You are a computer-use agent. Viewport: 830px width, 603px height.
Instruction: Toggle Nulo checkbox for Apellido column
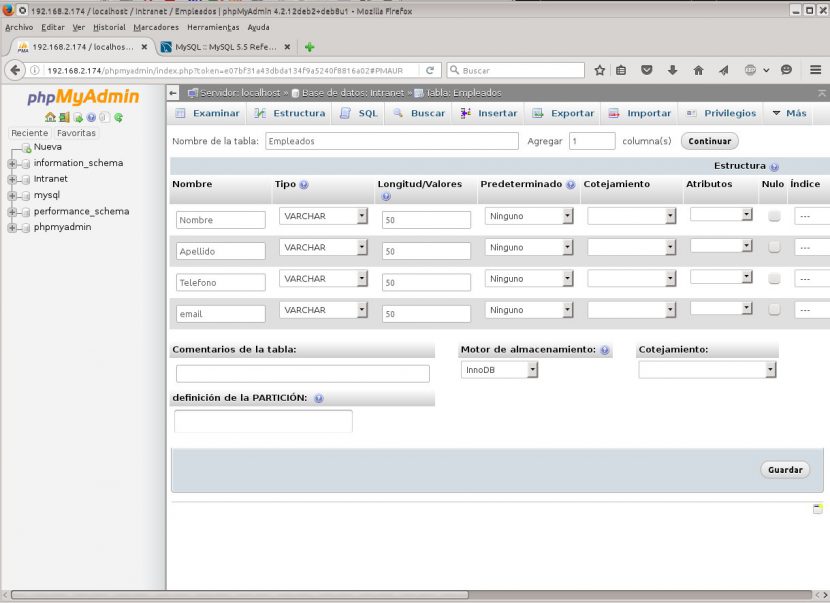[x=774, y=247]
